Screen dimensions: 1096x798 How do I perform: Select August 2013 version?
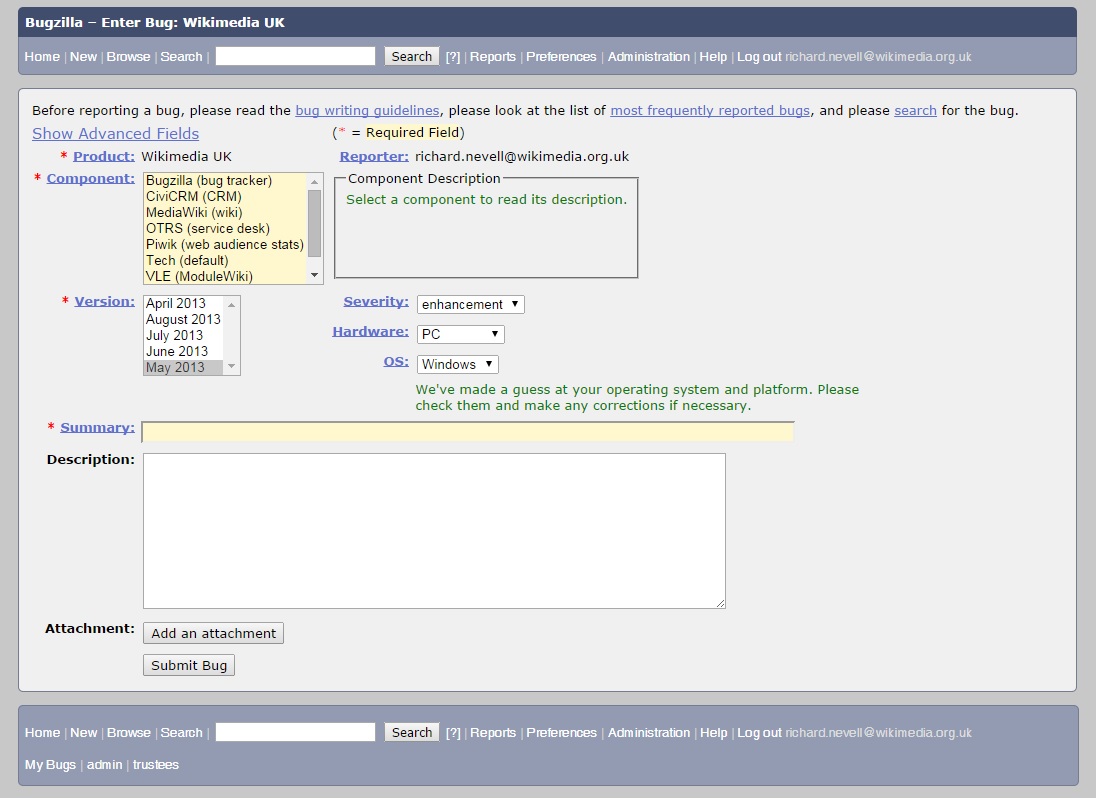coord(183,319)
